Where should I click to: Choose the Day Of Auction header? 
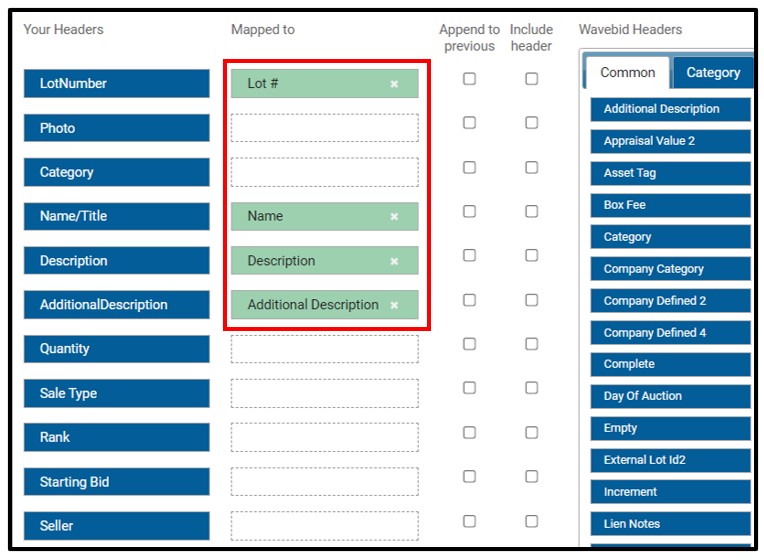click(670, 396)
